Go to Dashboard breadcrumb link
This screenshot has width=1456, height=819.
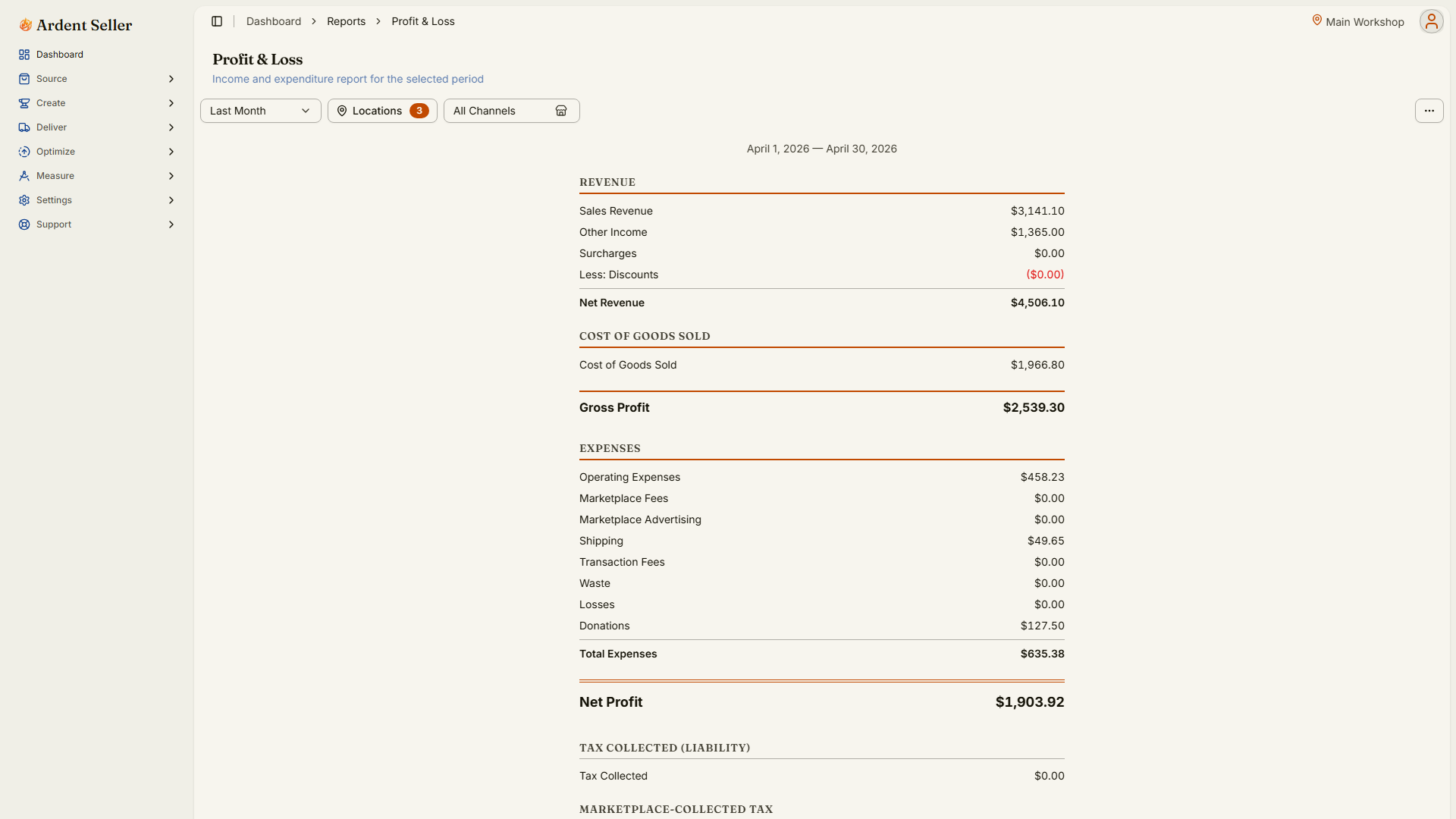tap(273, 21)
